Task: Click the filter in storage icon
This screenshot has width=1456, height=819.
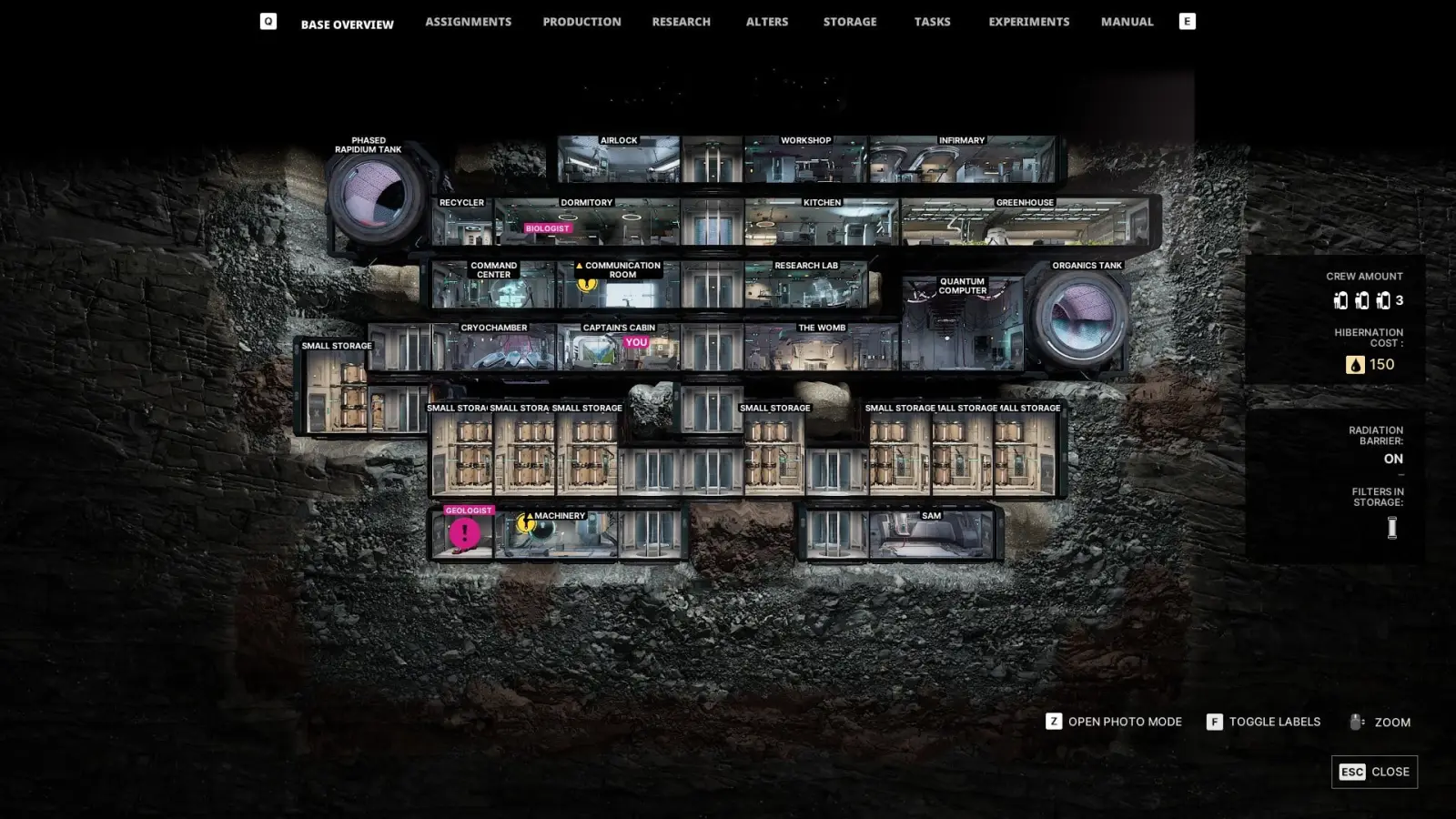Action: coord(1391,528)
